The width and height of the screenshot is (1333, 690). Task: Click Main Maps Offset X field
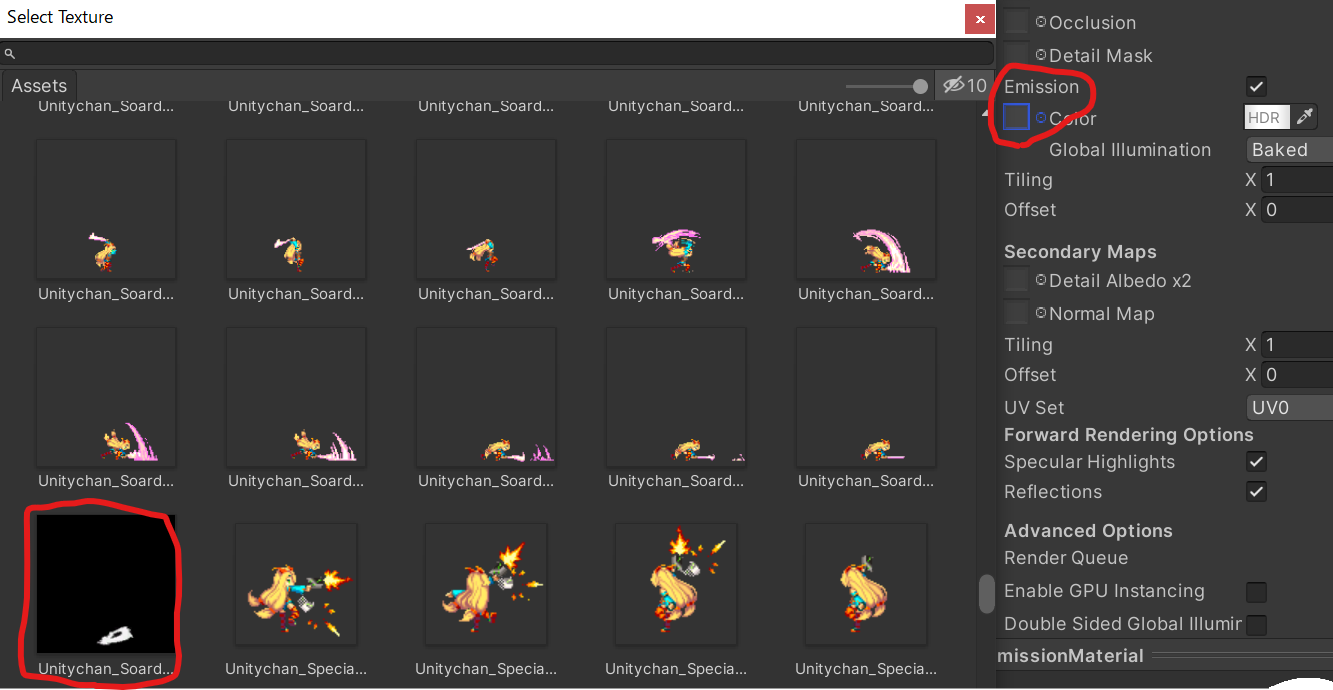click(1297, 210)
